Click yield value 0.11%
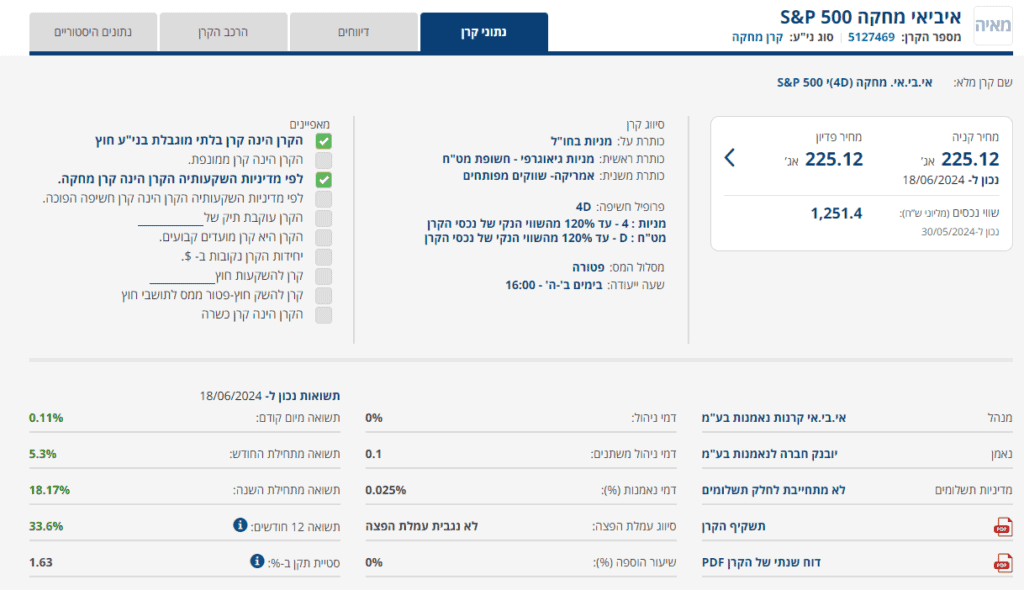 [x=46, y=418]
